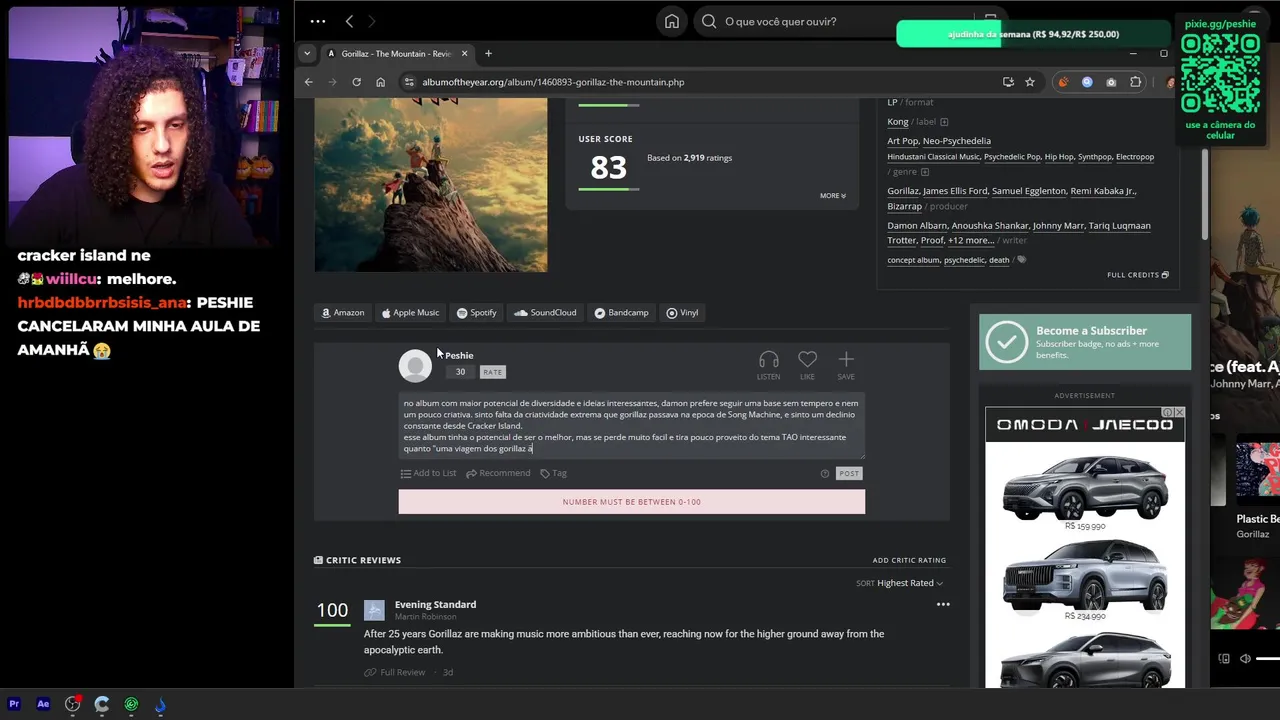Open album on Bandcamp
Screen dimensions: 1280x720
click(621, 313)
